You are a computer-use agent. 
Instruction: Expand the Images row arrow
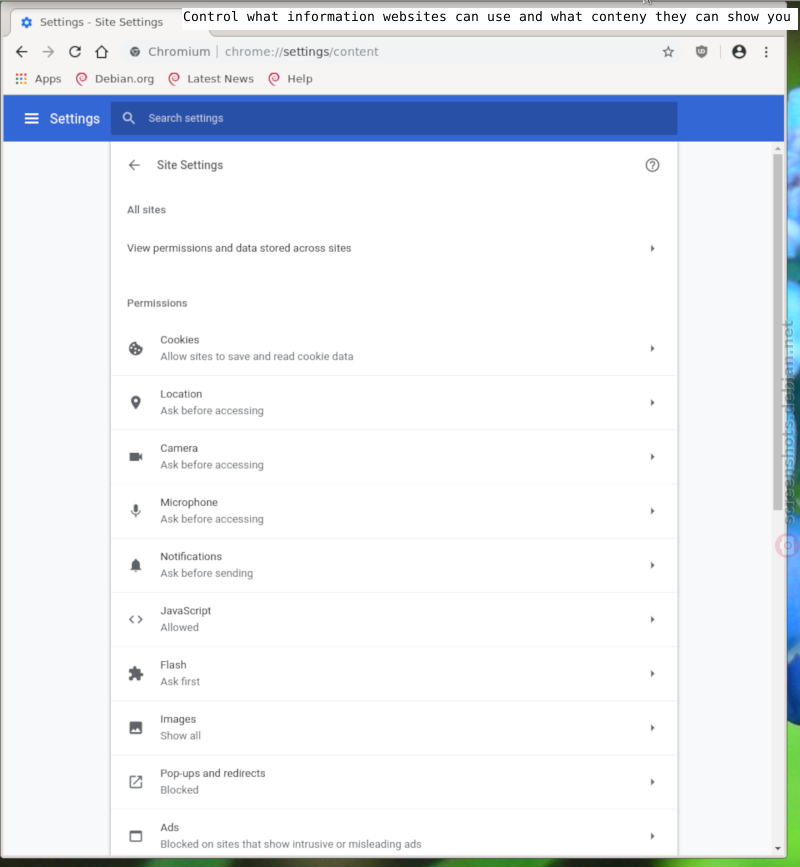[652, 728]
